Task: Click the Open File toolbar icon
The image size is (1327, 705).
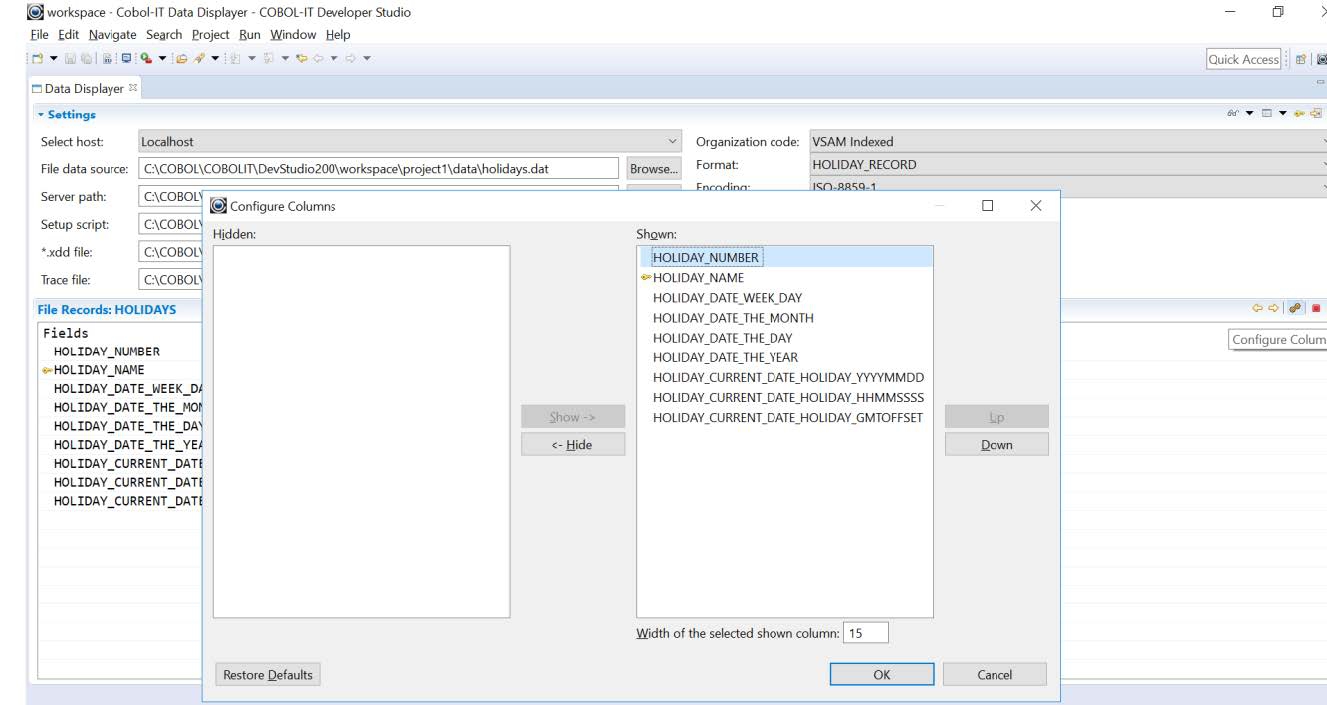Action: click(x=181, y=59)
